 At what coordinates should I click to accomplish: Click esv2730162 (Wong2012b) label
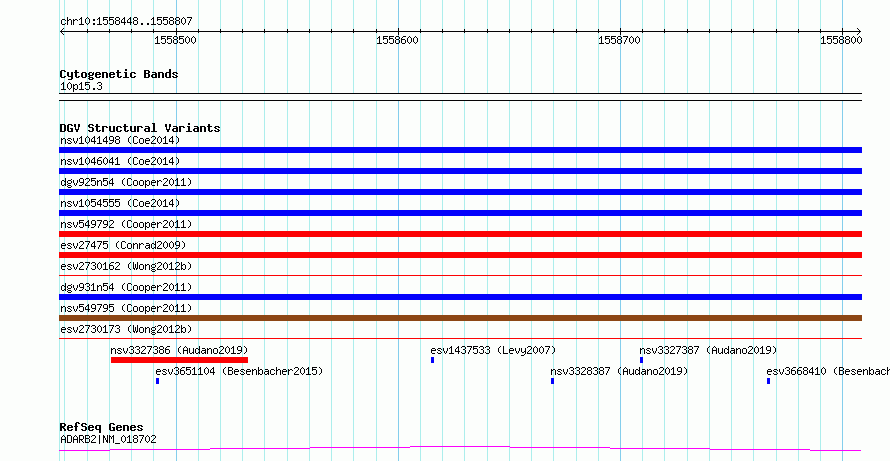126,266
